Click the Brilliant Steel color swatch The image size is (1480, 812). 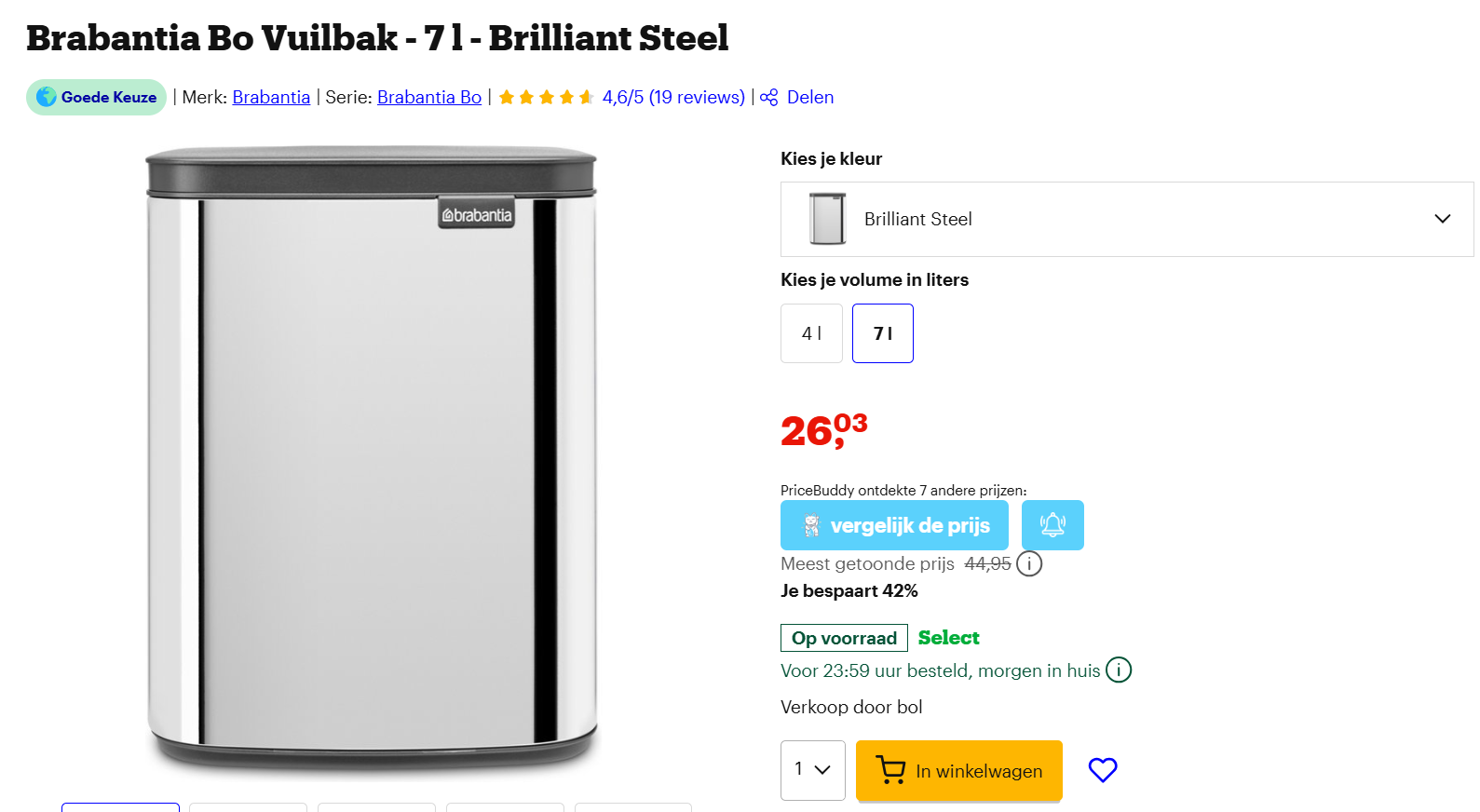point(828,219)
